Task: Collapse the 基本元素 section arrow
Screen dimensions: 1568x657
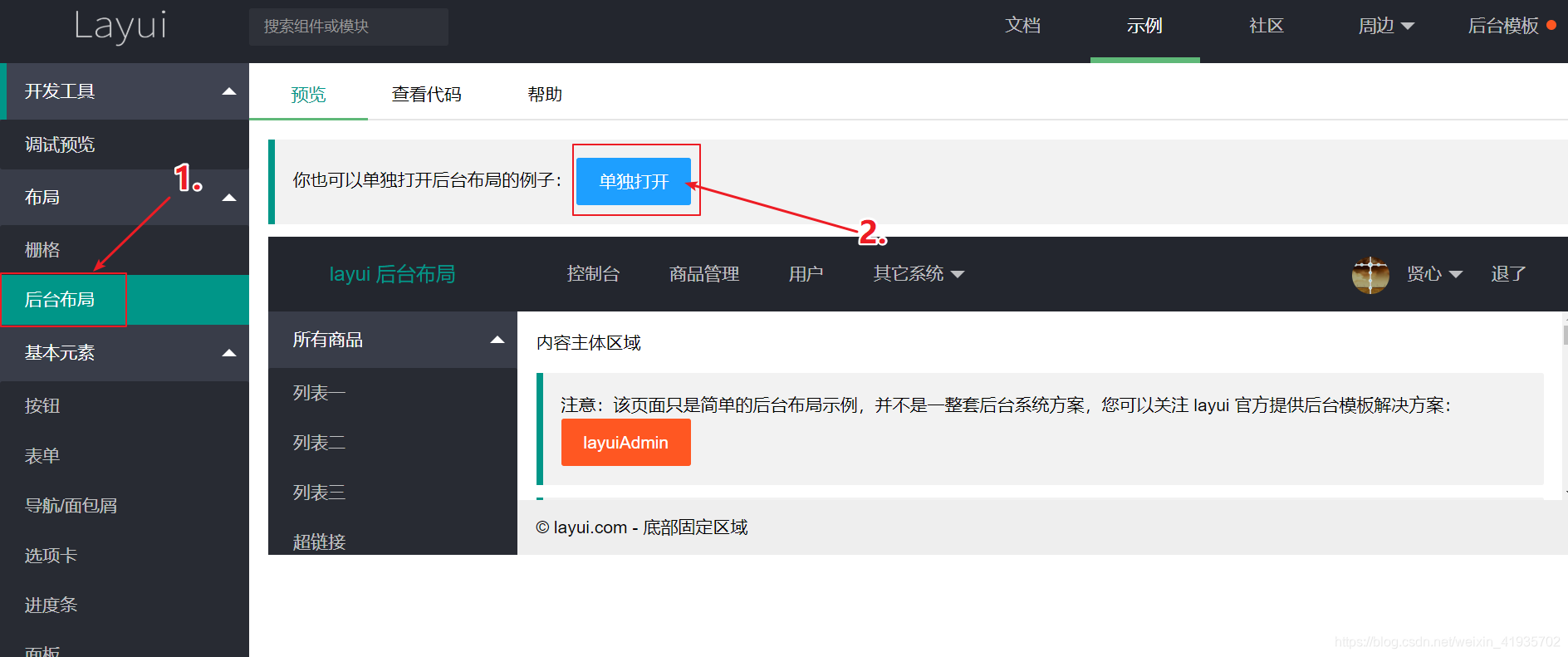Action: click(x=229, y=353)
